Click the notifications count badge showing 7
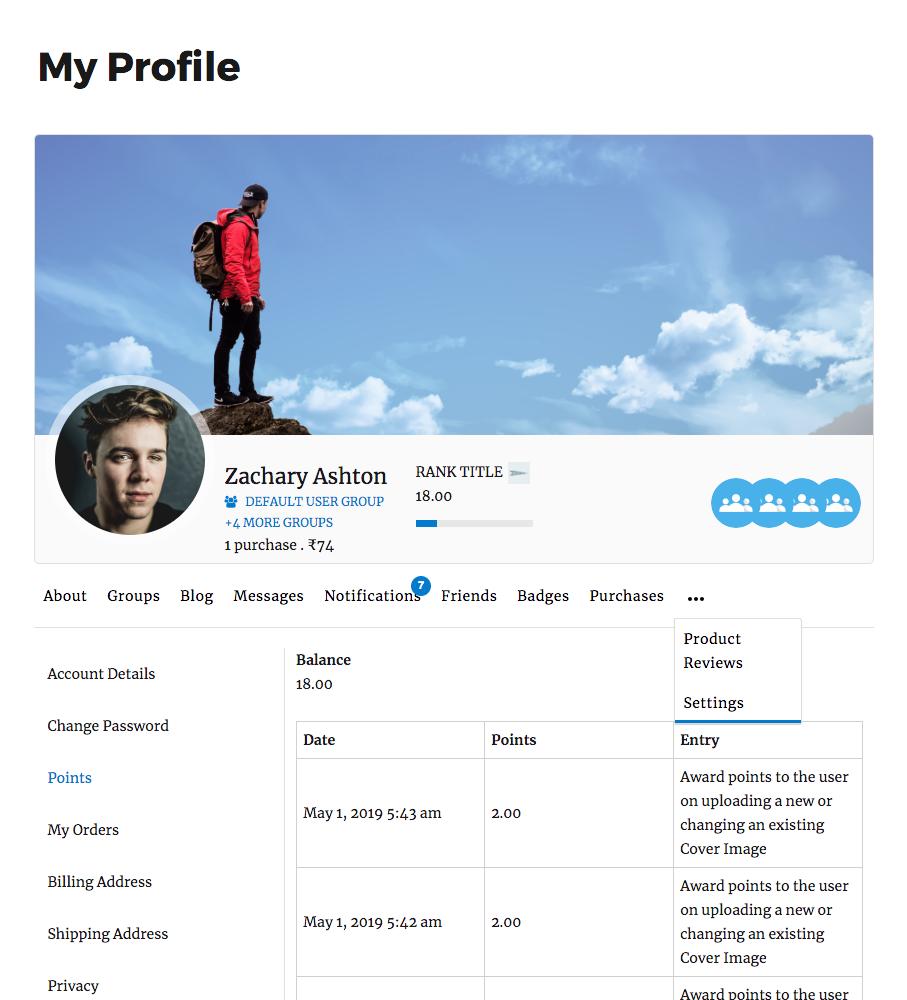 [421, 586]
